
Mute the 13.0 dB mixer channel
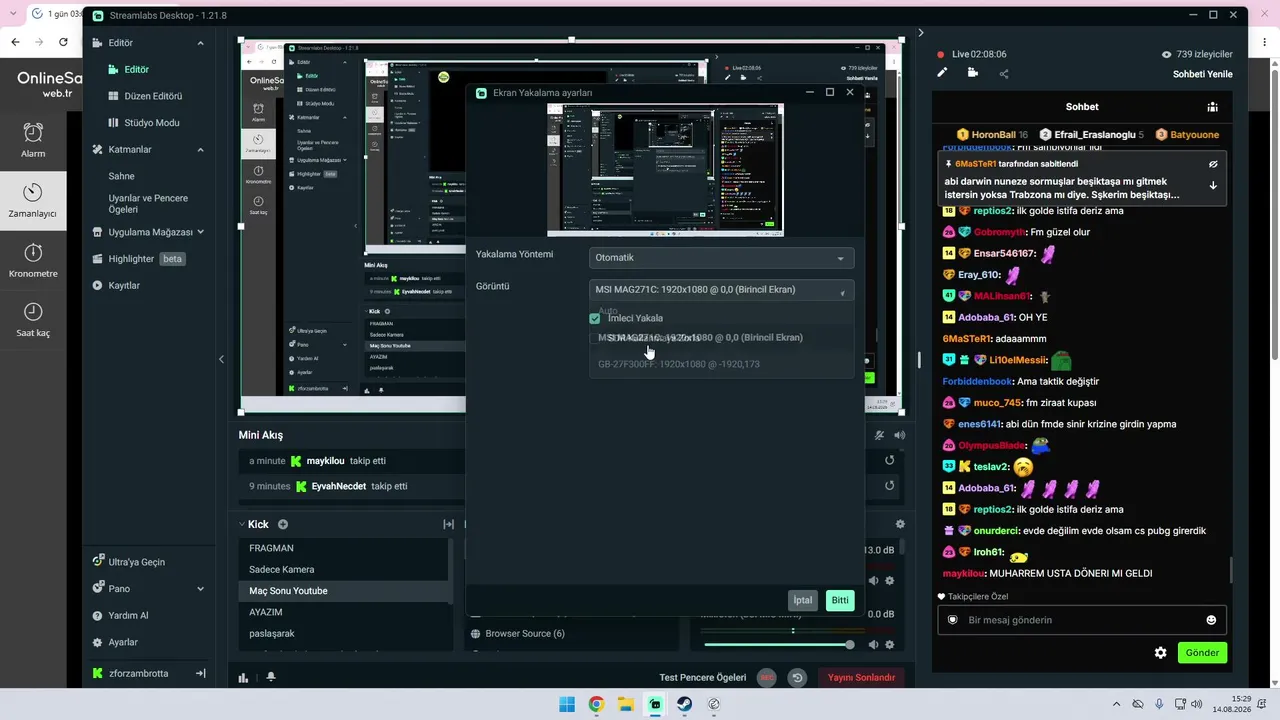[x=873, y=581]
